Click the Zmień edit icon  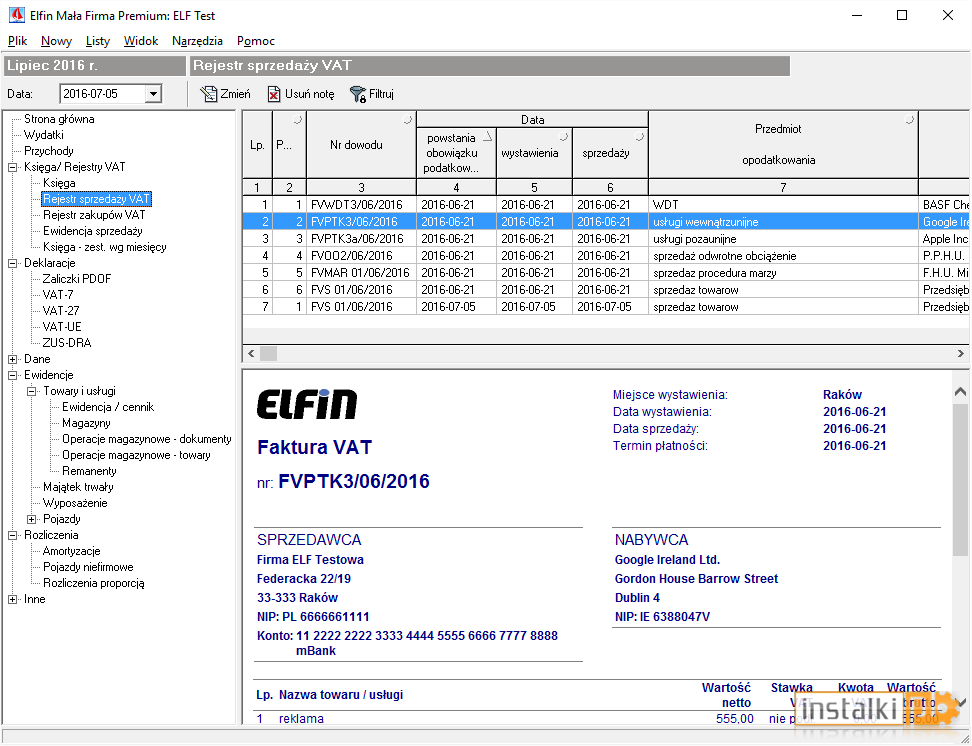pyautogui.click(x=208, y=94)
